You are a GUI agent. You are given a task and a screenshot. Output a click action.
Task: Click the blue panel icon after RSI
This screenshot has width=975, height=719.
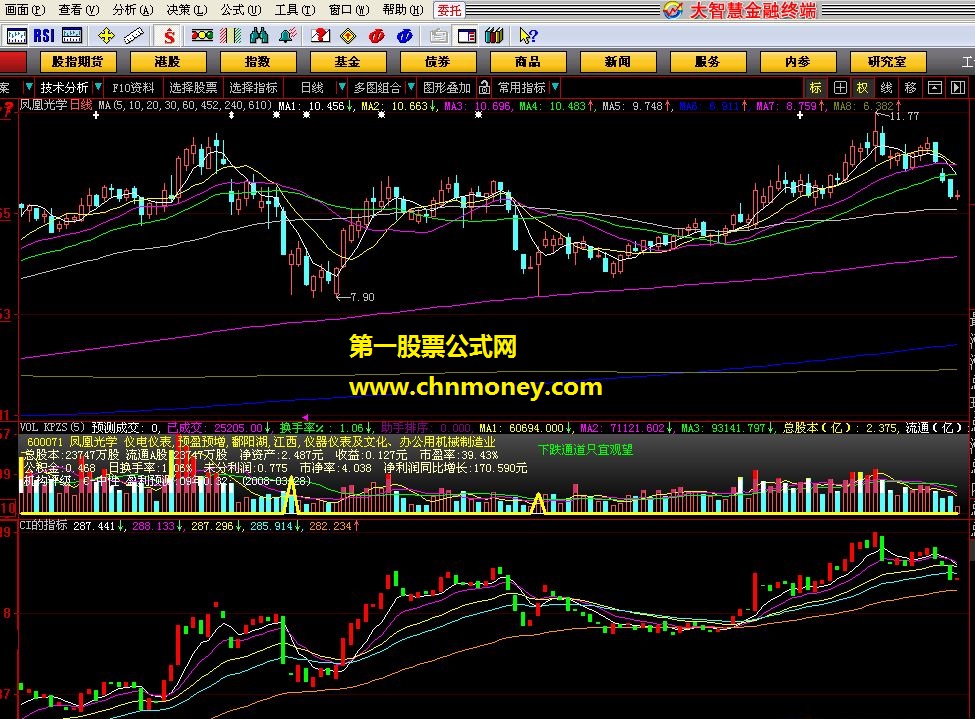72,36
